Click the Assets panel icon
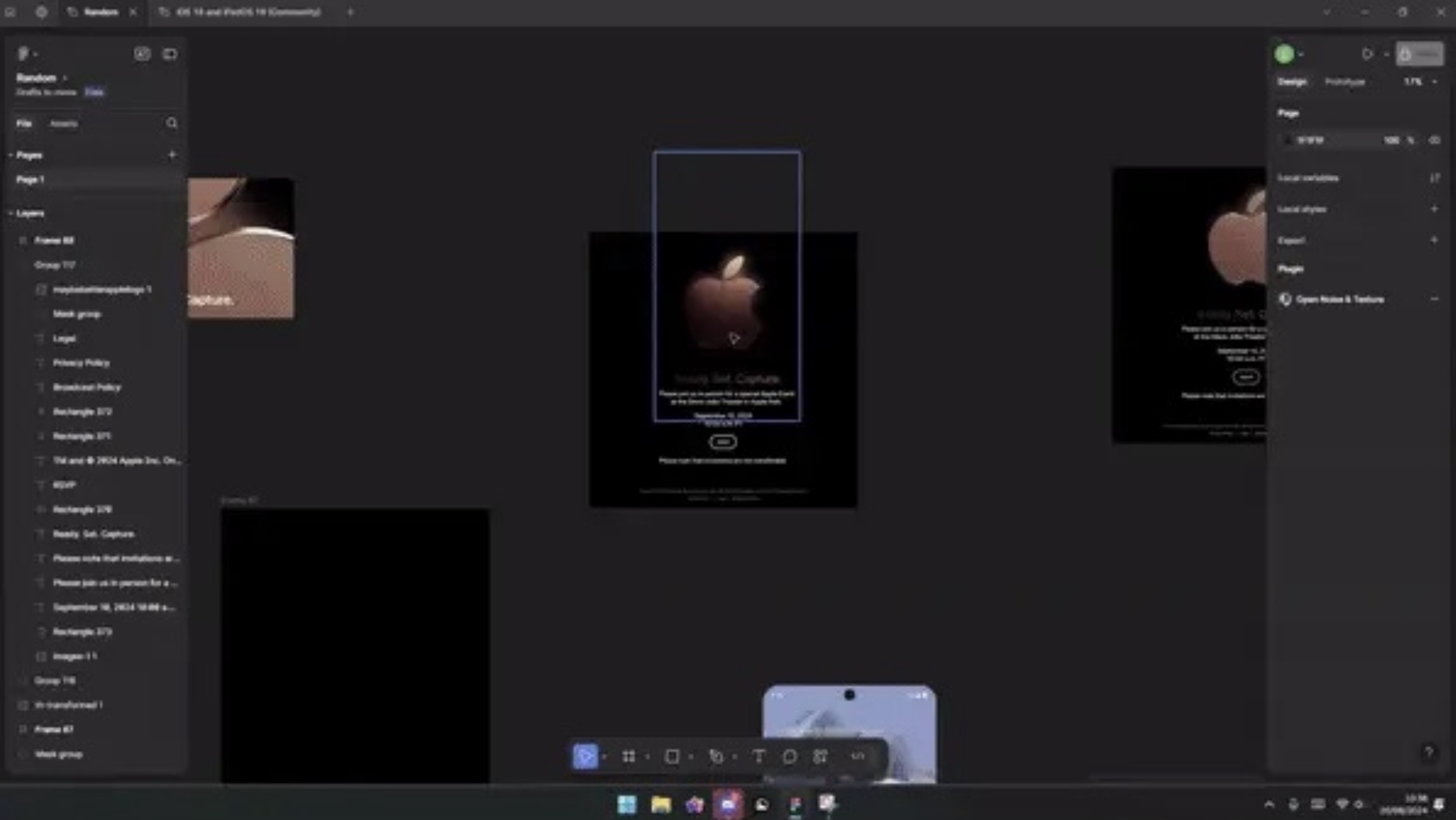Viewport: 1456px width, 820px height. 63,122
